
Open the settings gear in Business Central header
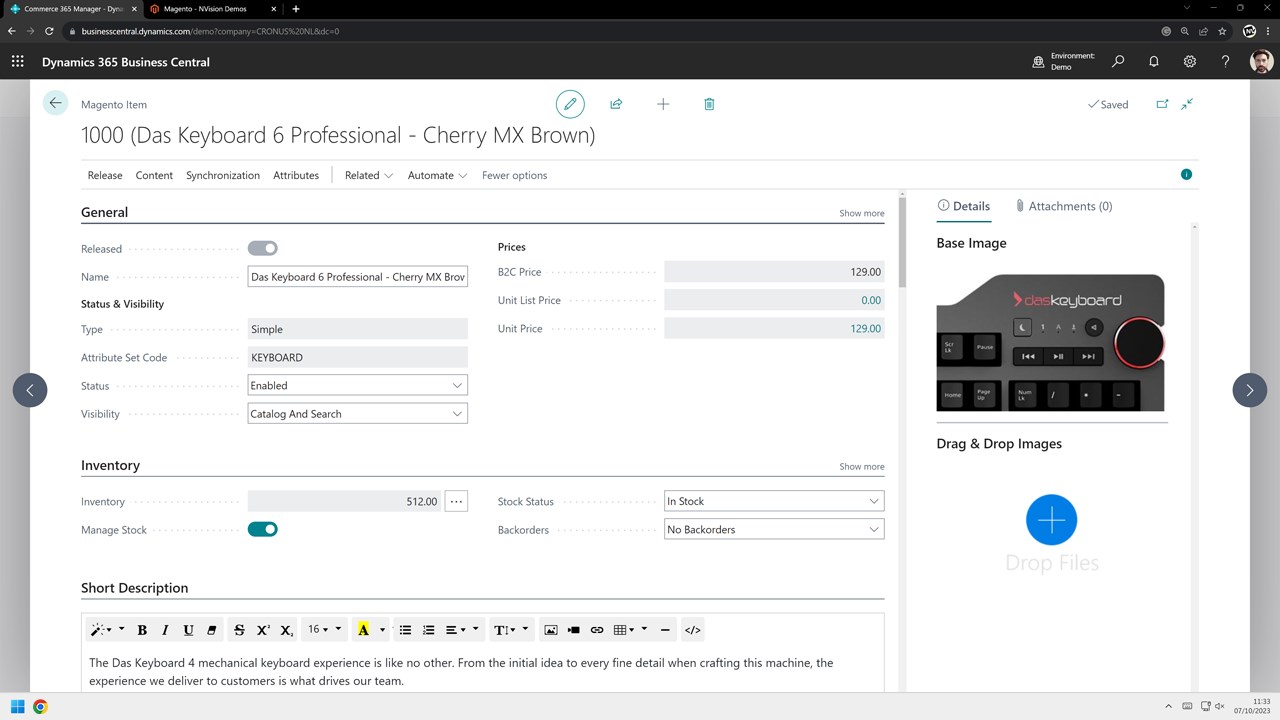pos(1190,62)
